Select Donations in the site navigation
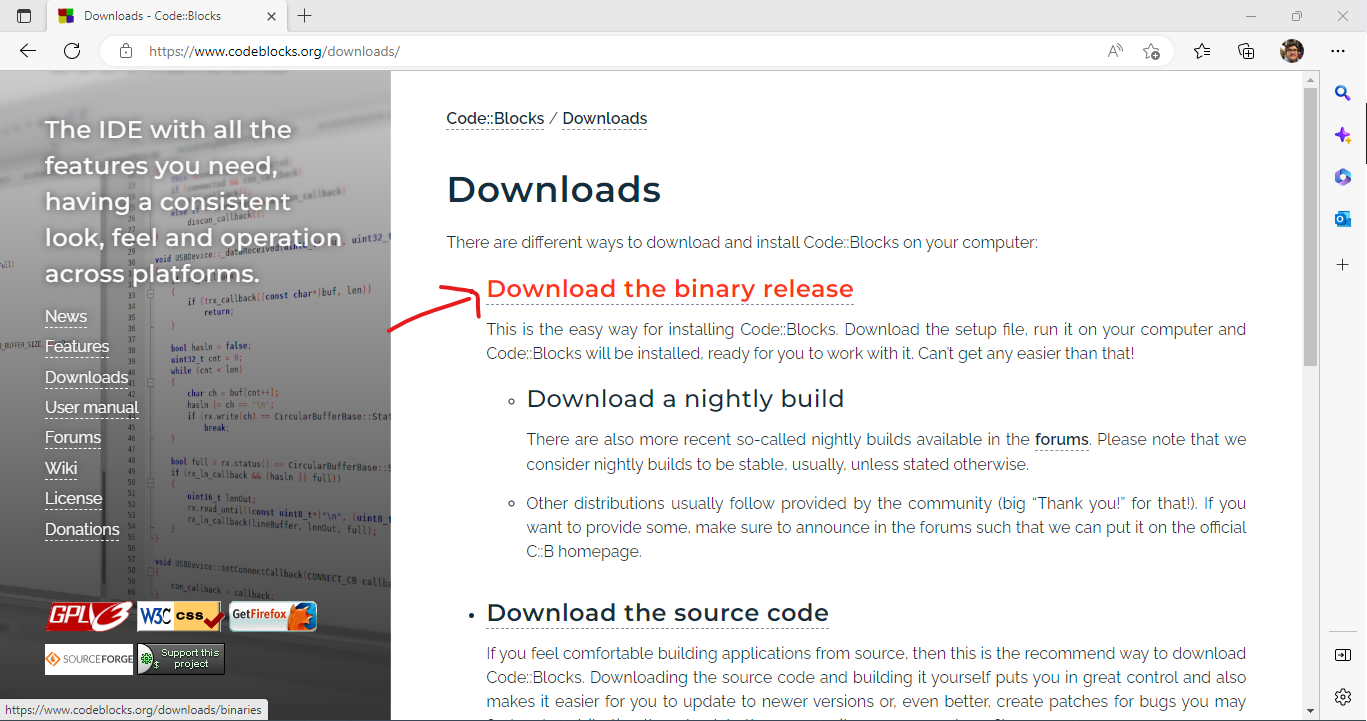This screenshot has width=1367, height=721. click(x=82, y=529)
